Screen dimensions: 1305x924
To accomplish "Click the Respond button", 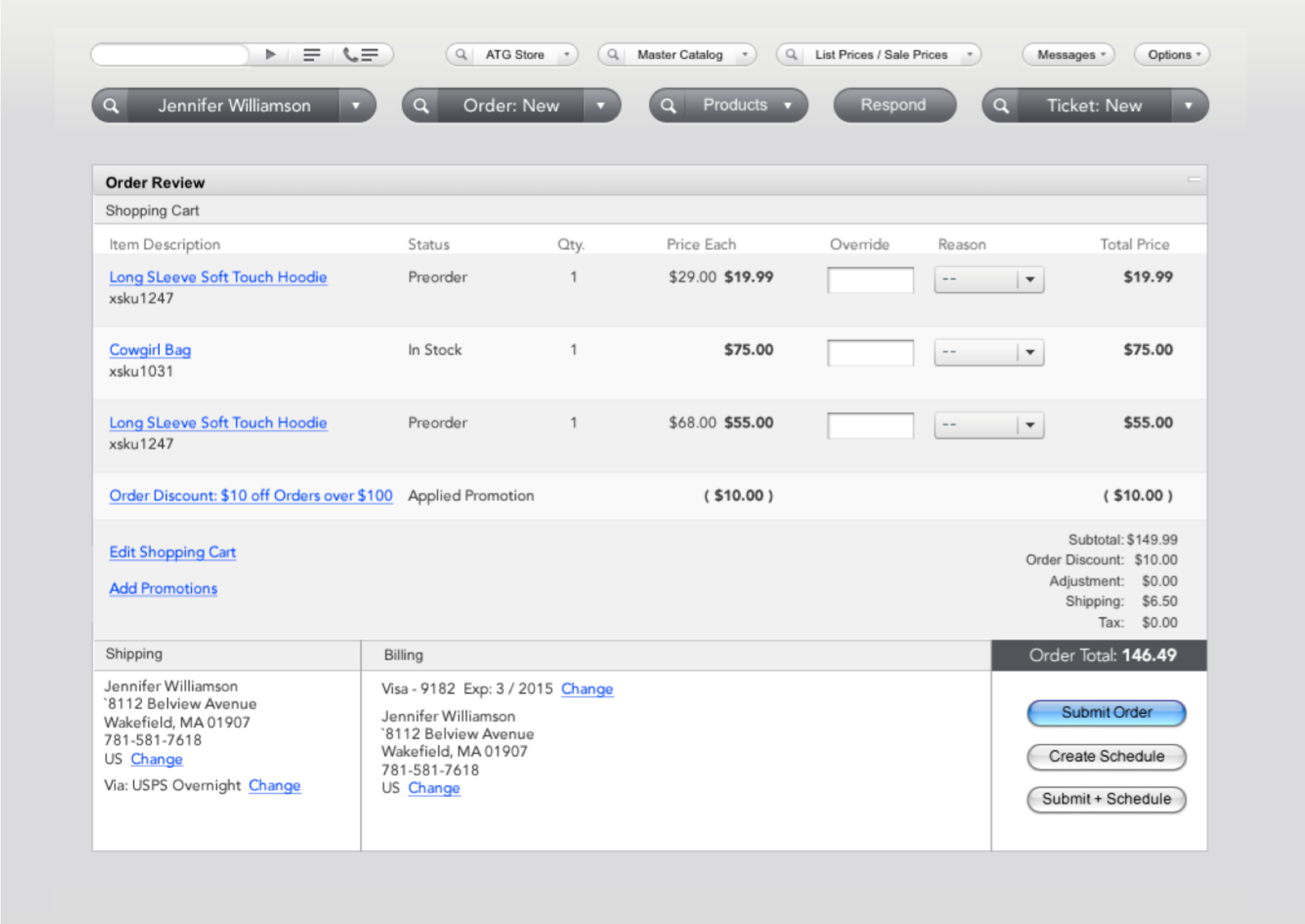I will [894, 105].
